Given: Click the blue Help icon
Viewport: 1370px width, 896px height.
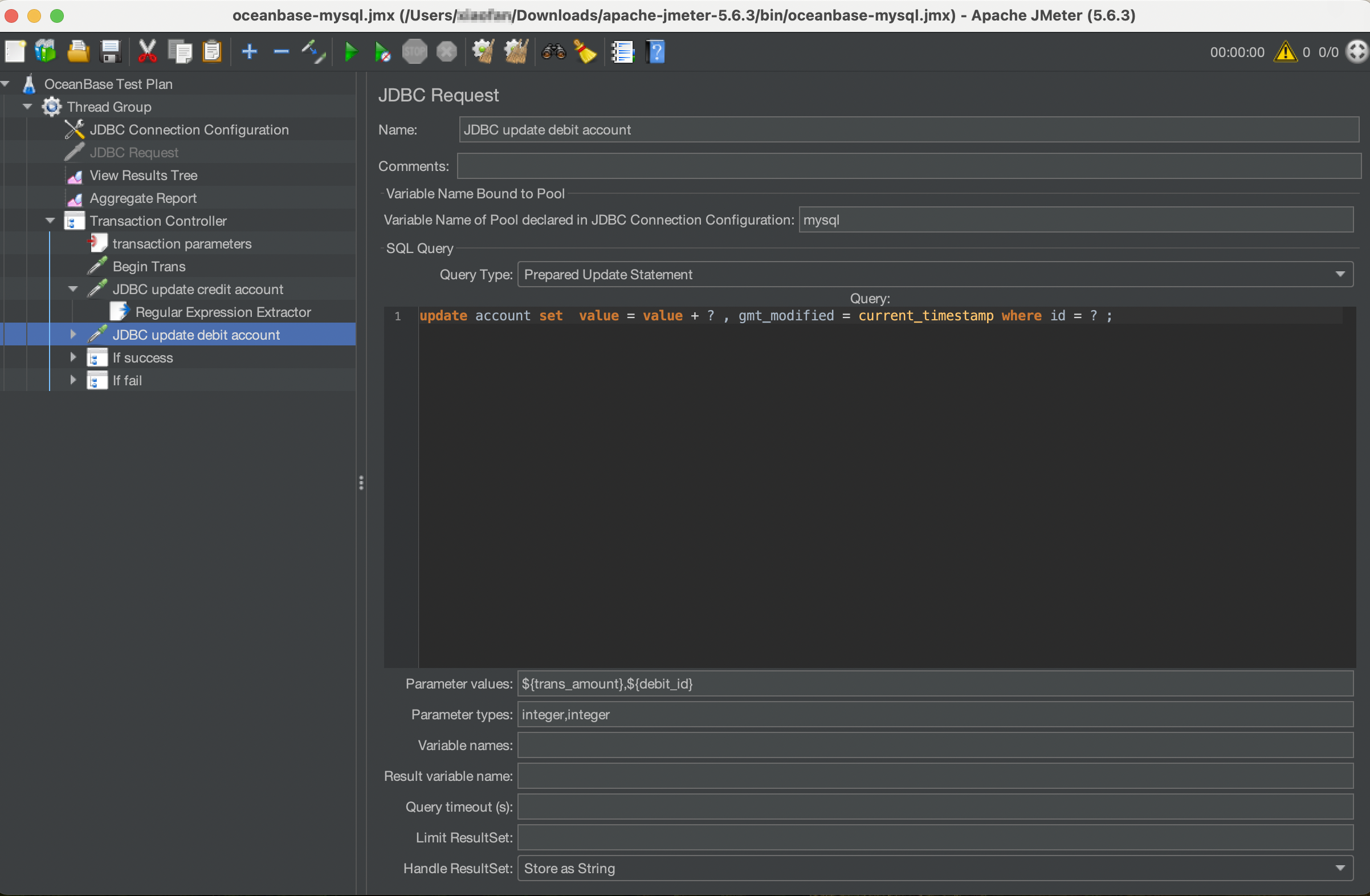Looking at the screenshot, I should coord(655,52).
